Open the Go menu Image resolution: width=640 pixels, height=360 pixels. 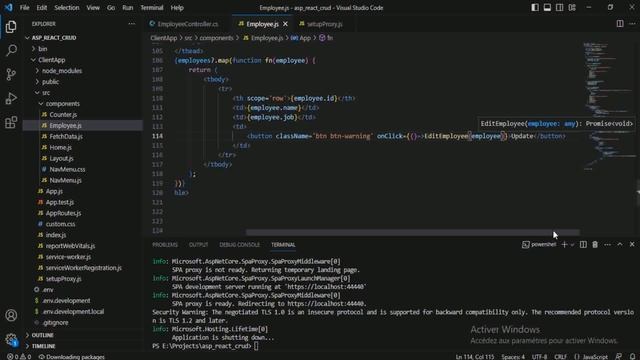coord(111,7)
